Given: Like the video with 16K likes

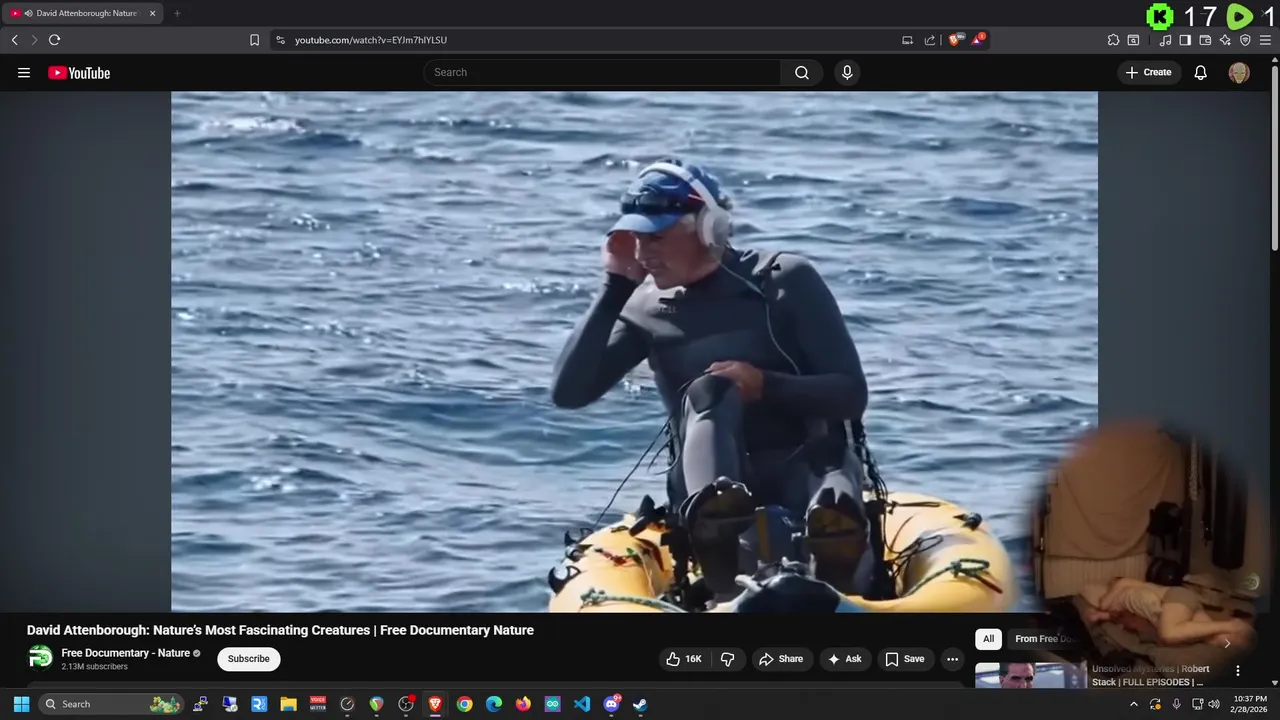Looking at the screenshot, I should click(x=684, y=659).
